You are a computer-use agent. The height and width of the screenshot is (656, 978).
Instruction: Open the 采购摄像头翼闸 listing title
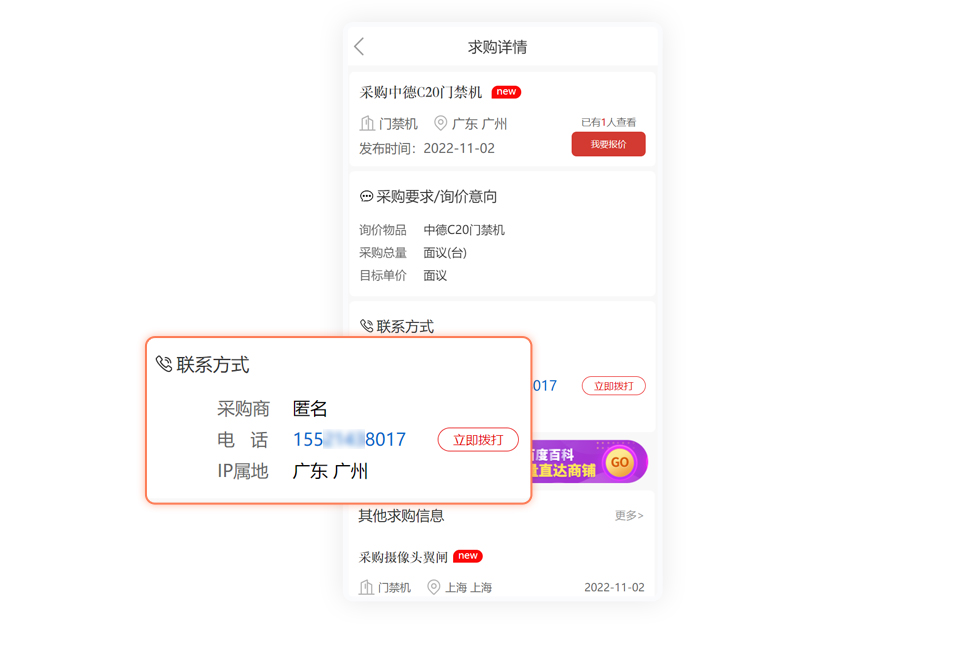click(403, 557)
